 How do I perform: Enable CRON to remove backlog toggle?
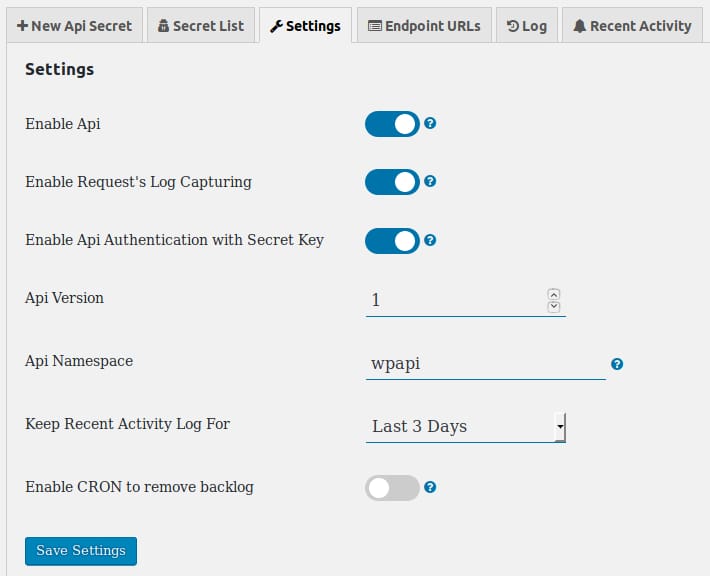[392, 488]
